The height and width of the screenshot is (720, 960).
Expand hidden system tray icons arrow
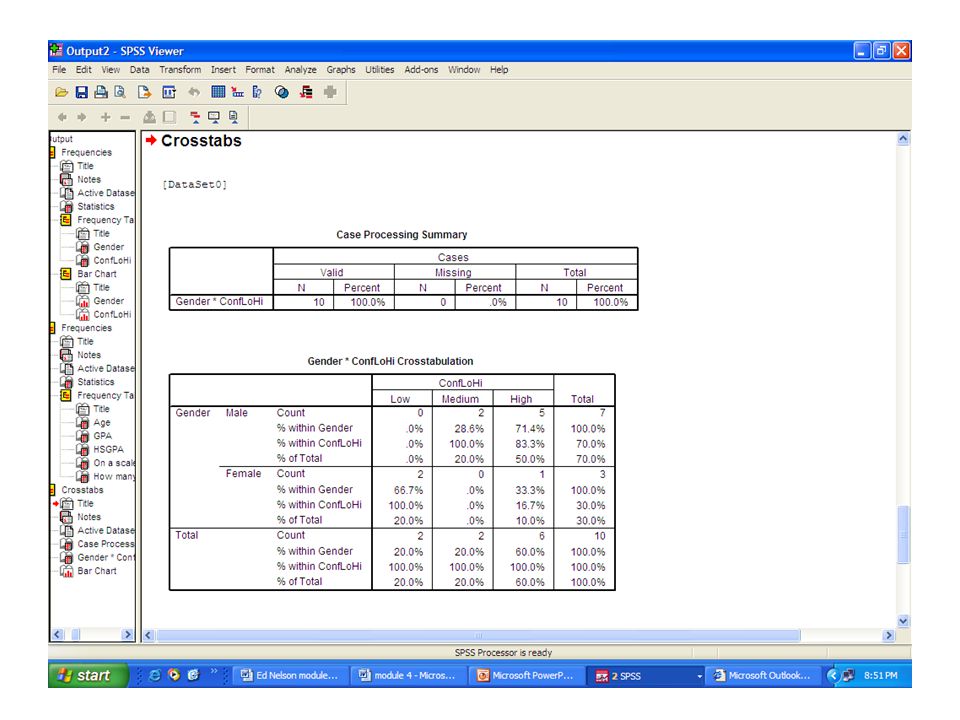pos(832,675)
